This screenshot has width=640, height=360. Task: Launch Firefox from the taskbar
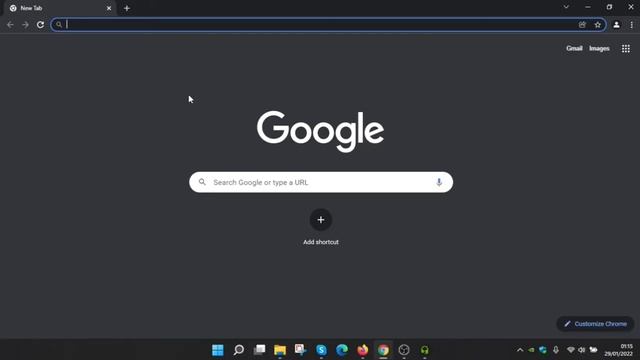pos(362,350)
